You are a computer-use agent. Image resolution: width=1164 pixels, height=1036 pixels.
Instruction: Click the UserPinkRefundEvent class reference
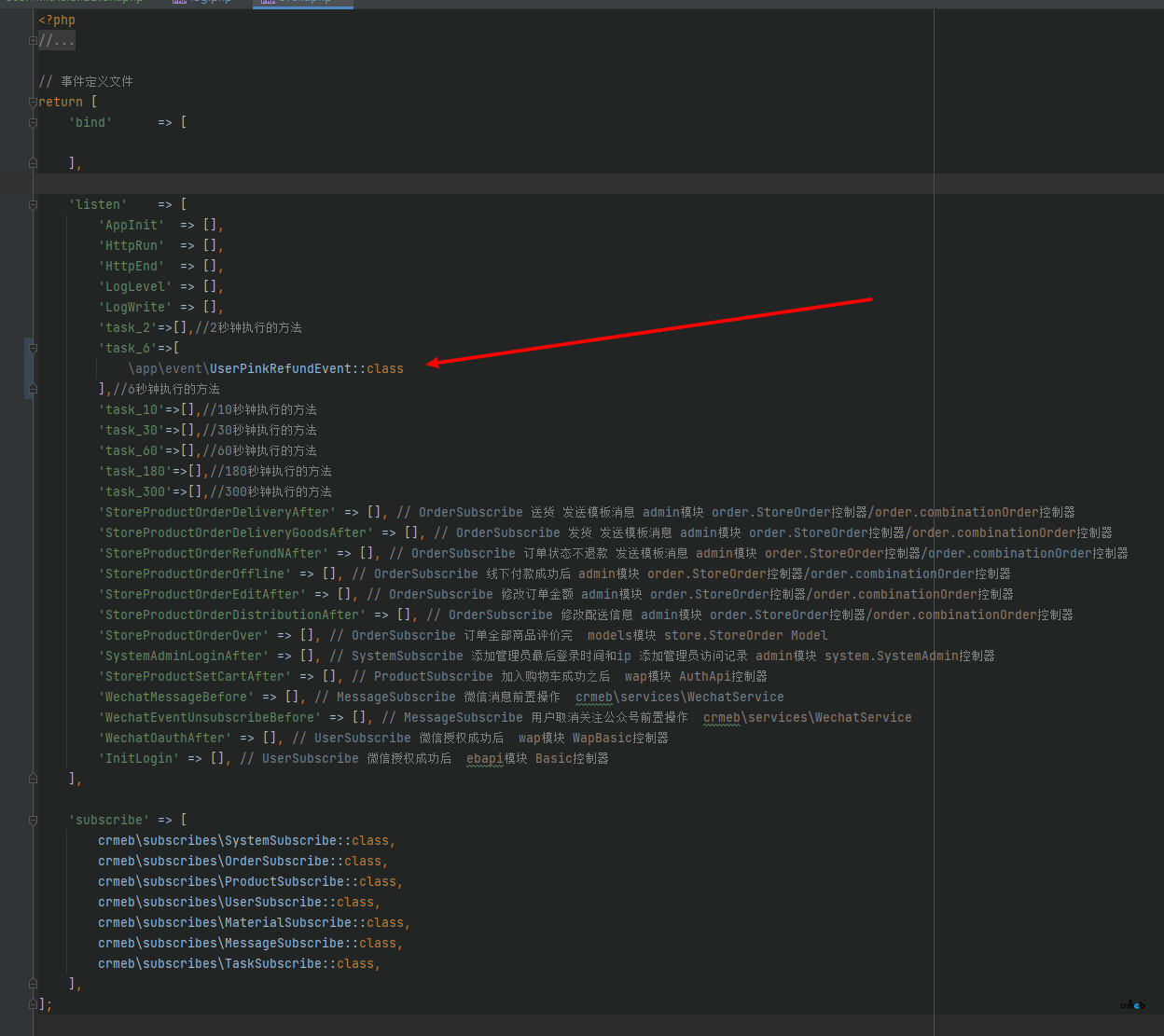pos(281,368)
